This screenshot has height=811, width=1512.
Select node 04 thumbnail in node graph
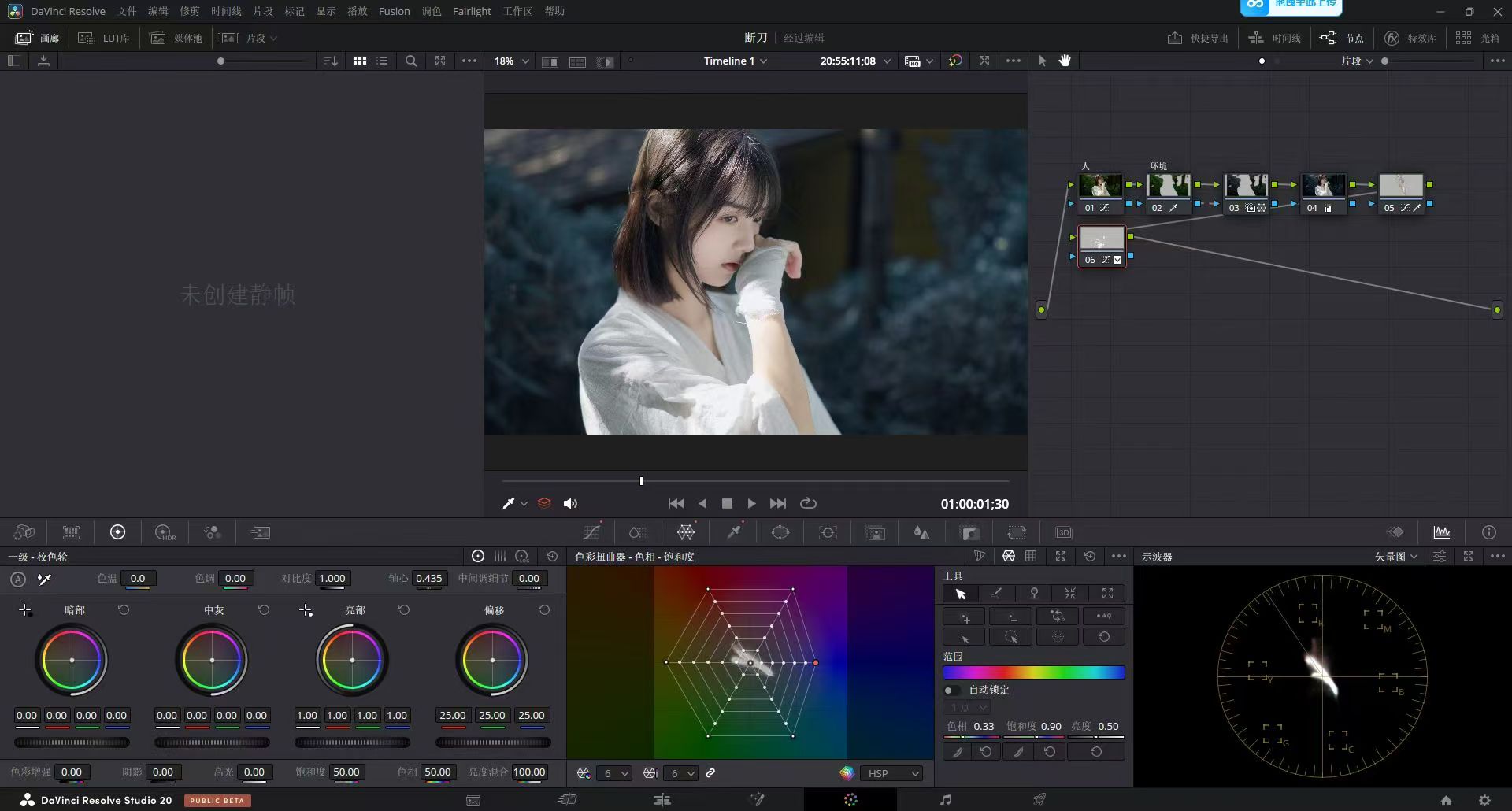(x=1323, y=186)
